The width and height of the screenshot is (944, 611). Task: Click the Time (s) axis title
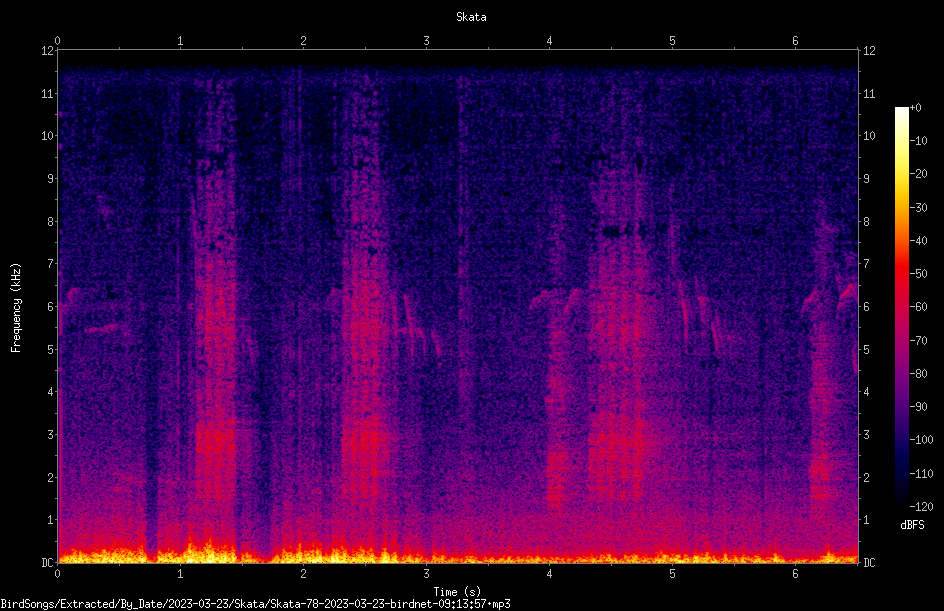[x=457, y=592]
